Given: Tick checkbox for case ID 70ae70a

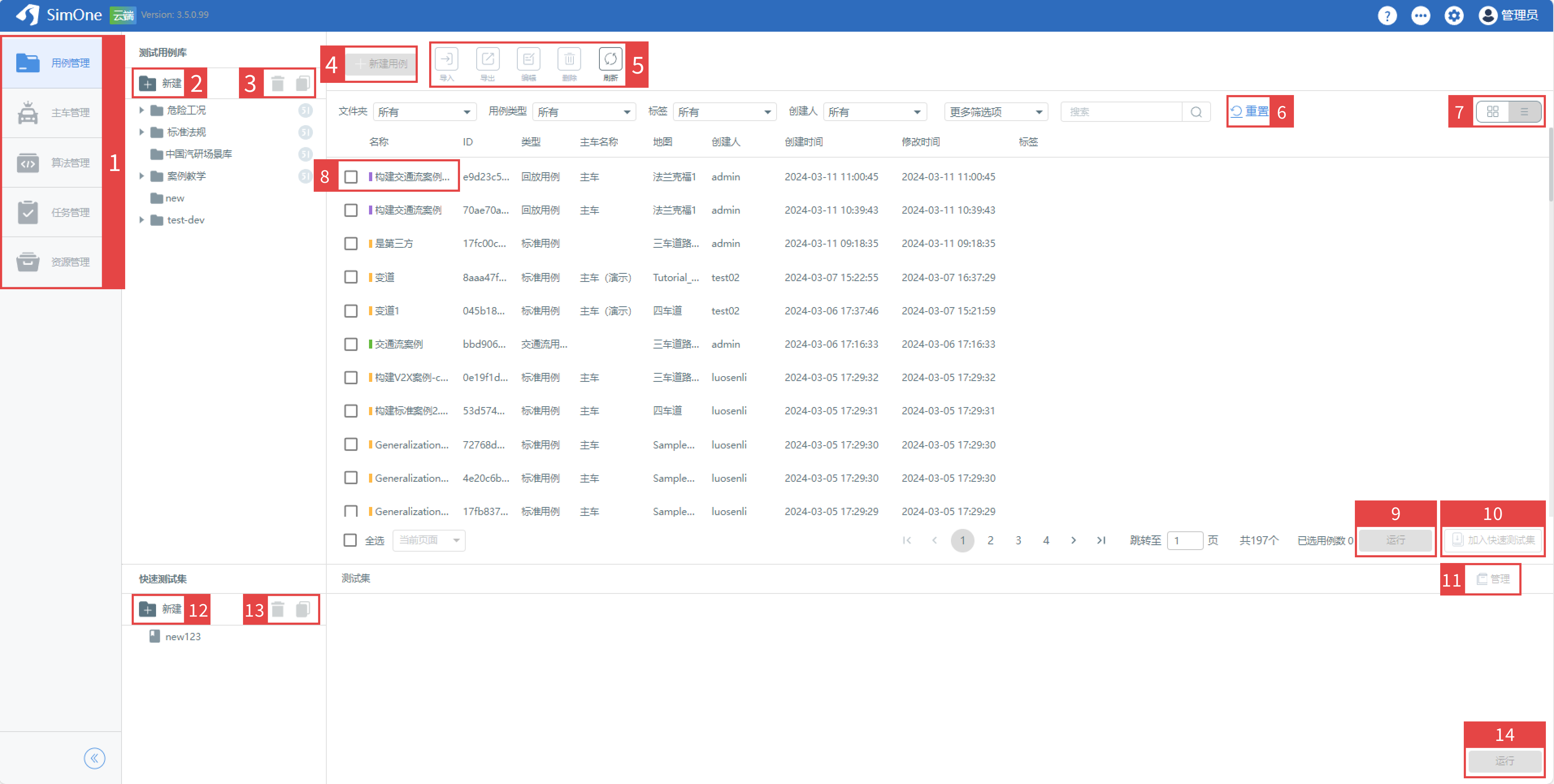Looking at the screenshot, I should click(x=350, y=210).
